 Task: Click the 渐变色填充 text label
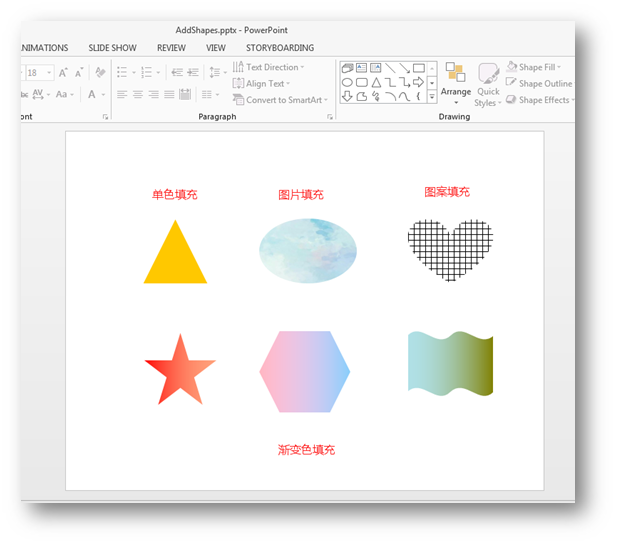pyautogui.click(x=306, y=450)
